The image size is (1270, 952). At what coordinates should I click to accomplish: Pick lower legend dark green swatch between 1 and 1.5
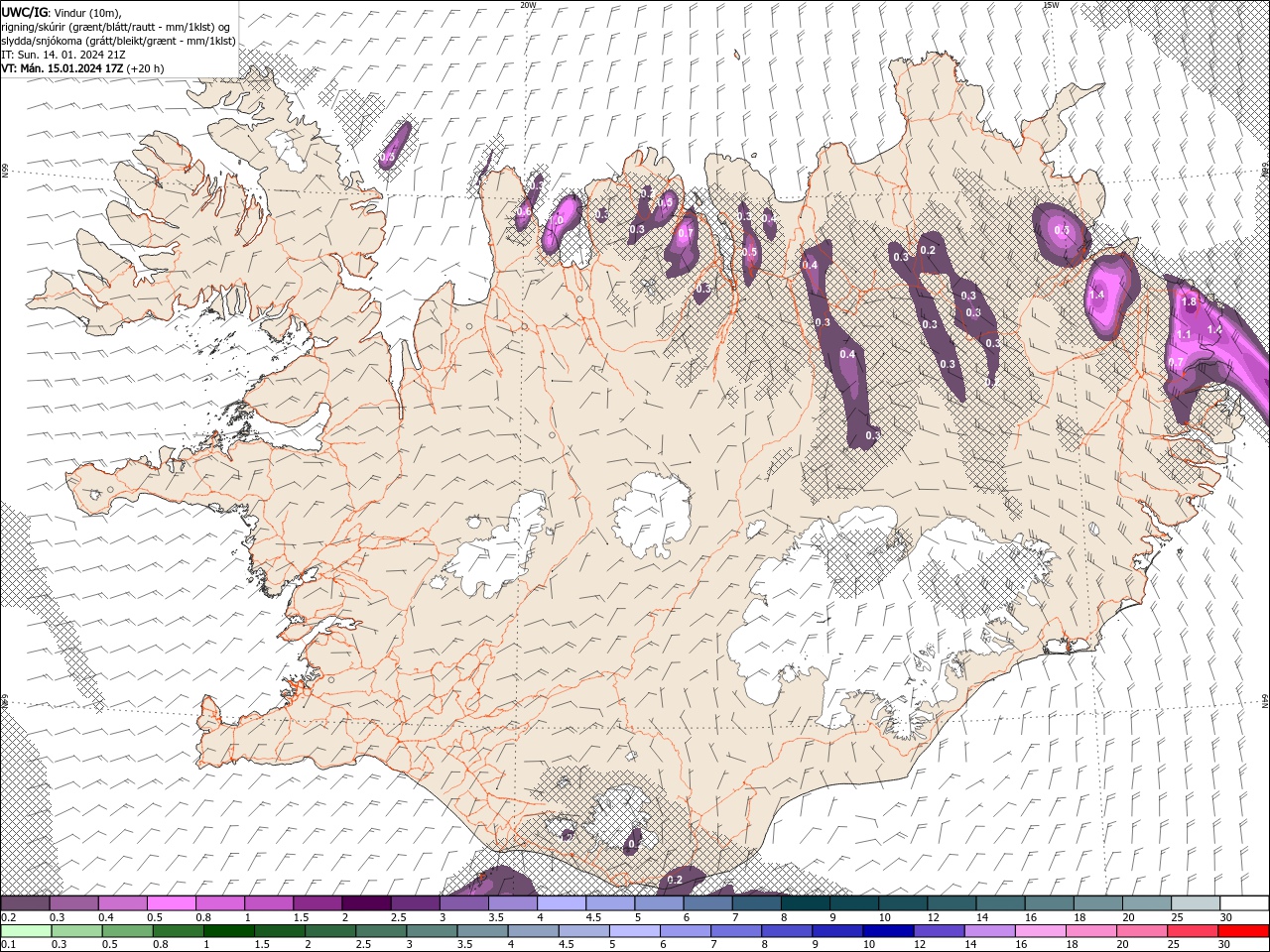point(228,931)
